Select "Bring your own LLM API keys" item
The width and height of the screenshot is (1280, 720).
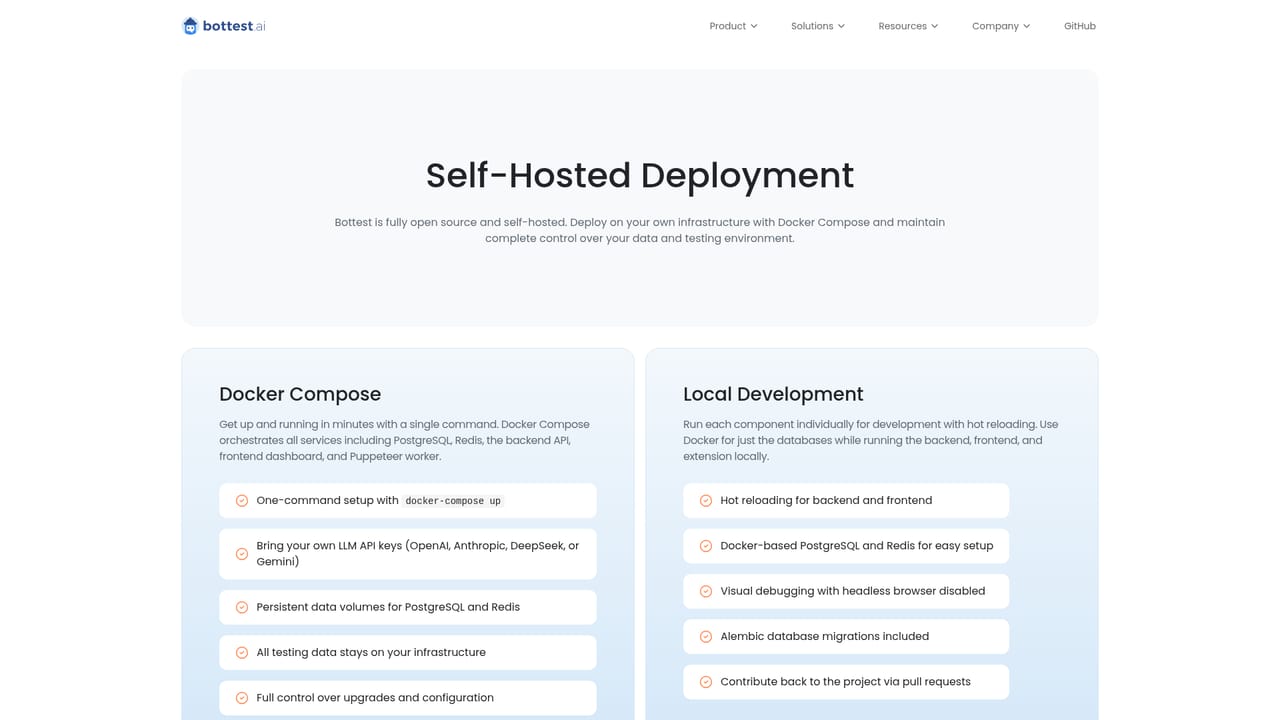(x=408, y=554)
